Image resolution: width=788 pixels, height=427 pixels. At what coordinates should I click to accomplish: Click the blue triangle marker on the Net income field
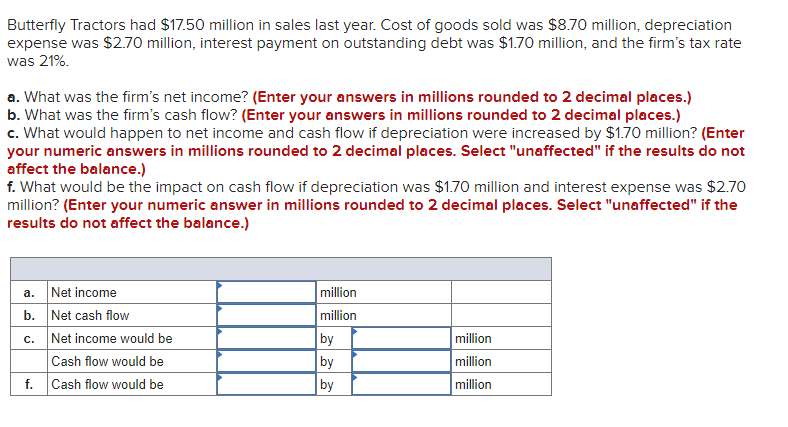[x=220, y=285]
